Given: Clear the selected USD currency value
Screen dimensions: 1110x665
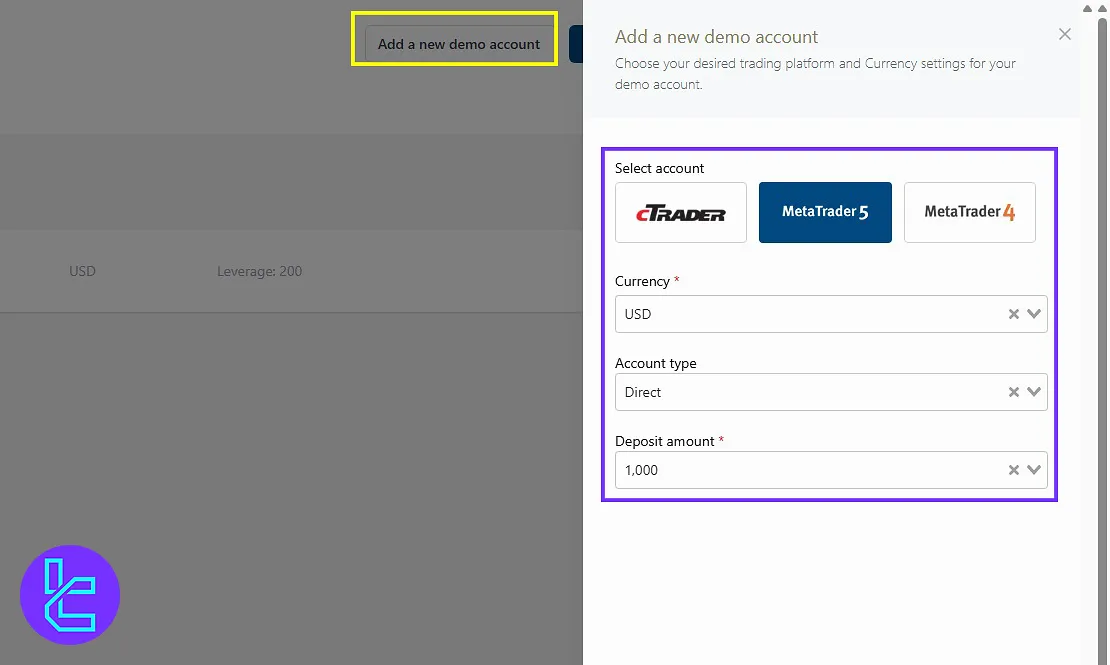Looking at the screenshot, I should point(1013,314).
